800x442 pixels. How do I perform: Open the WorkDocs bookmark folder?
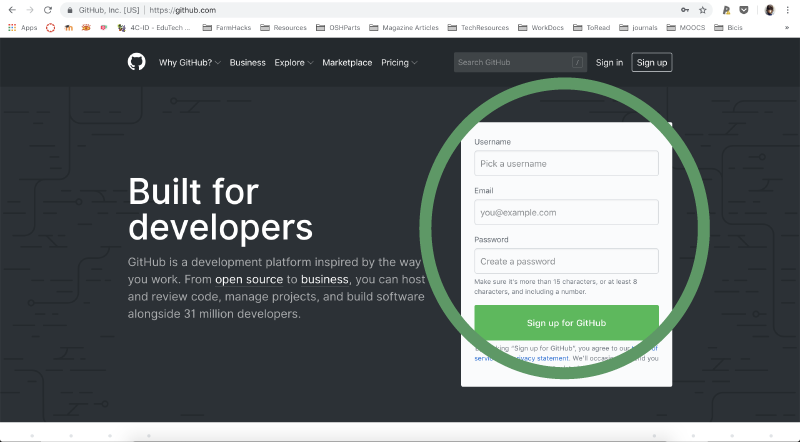click(541, 28)
